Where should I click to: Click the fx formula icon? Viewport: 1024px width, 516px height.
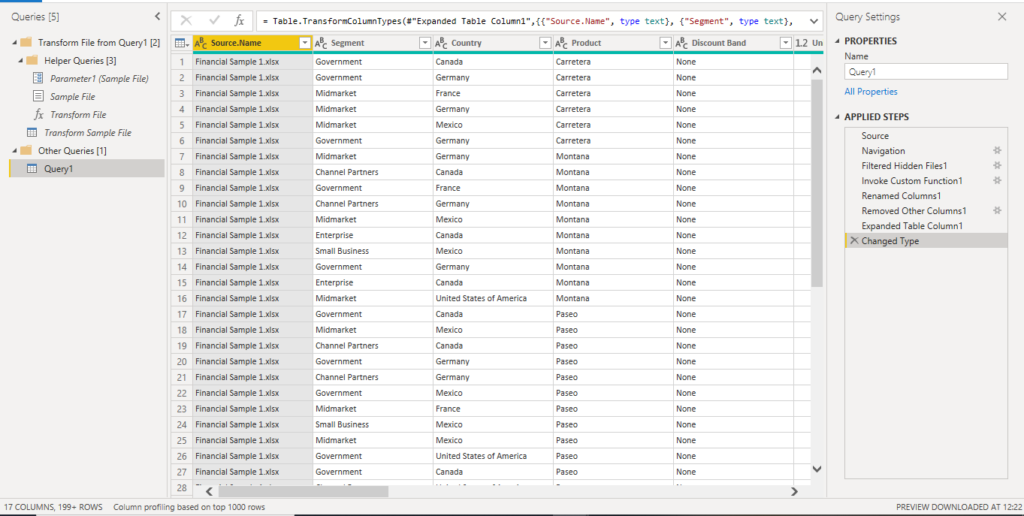(x=240, y=21)
